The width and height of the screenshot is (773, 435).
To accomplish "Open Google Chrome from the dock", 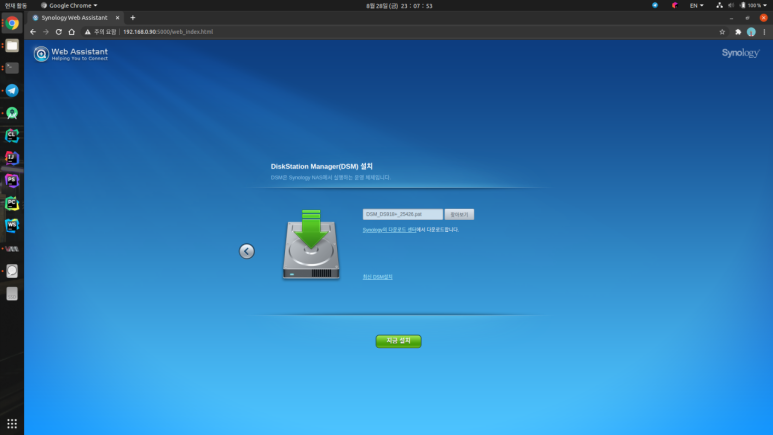I will 12,23.
